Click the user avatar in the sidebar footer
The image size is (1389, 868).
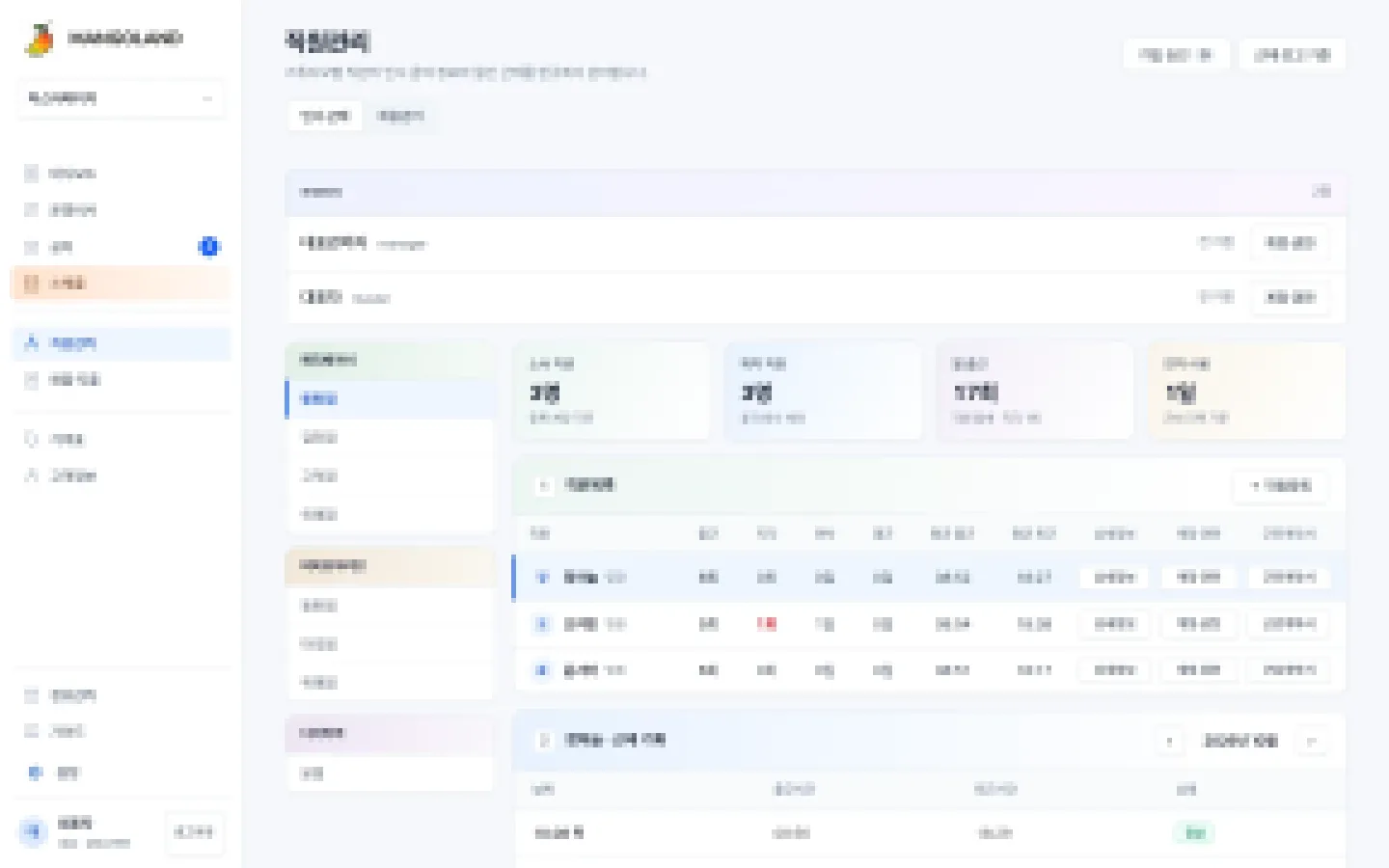pos(34,831)
